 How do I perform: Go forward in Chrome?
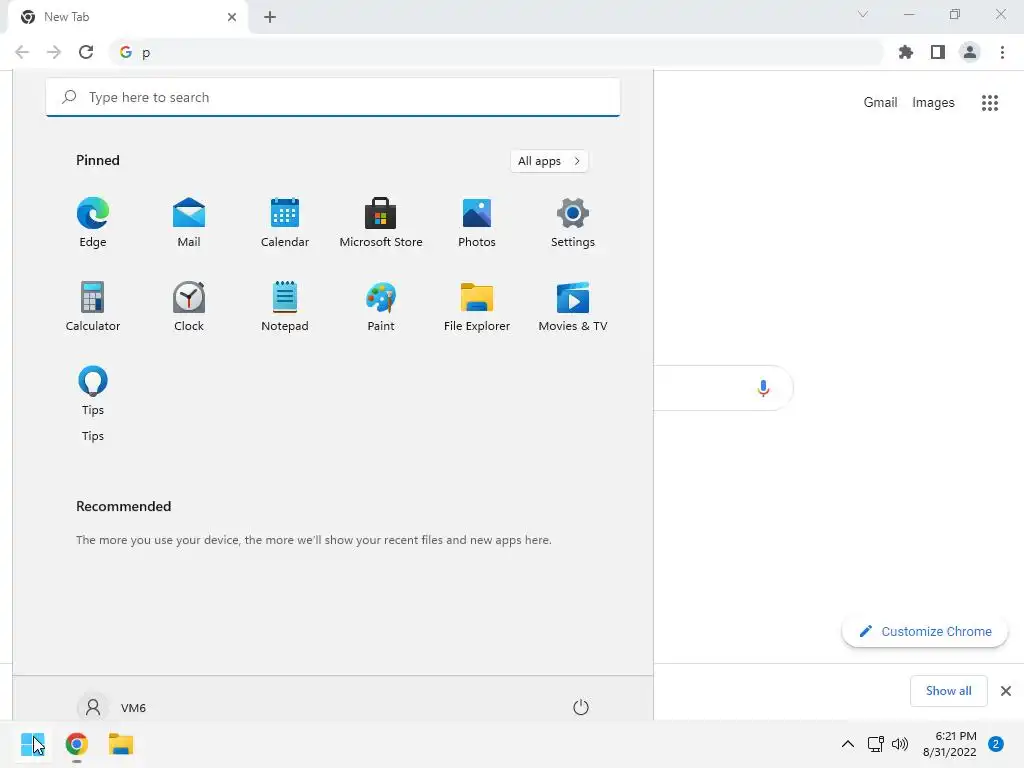pyautogui.click(x=54, y=52)
